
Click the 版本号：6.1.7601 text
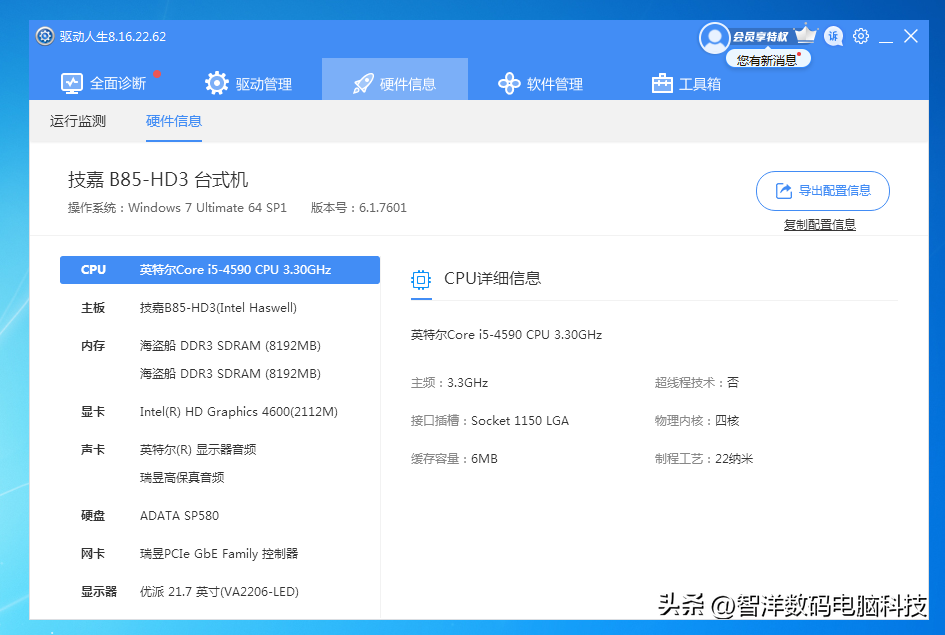pos(359,208)
